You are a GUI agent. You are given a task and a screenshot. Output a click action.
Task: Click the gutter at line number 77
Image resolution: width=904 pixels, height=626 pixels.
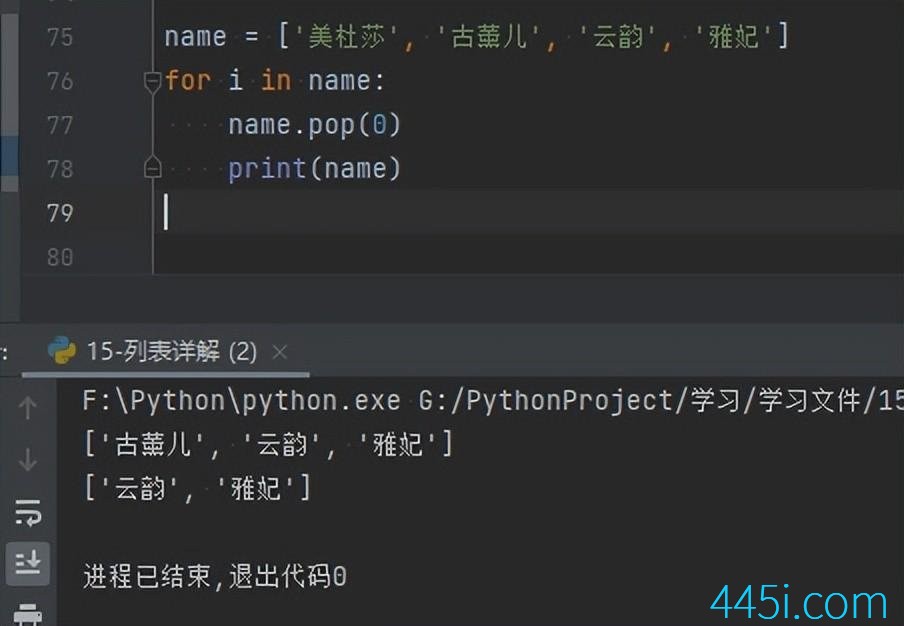[60, 125]
